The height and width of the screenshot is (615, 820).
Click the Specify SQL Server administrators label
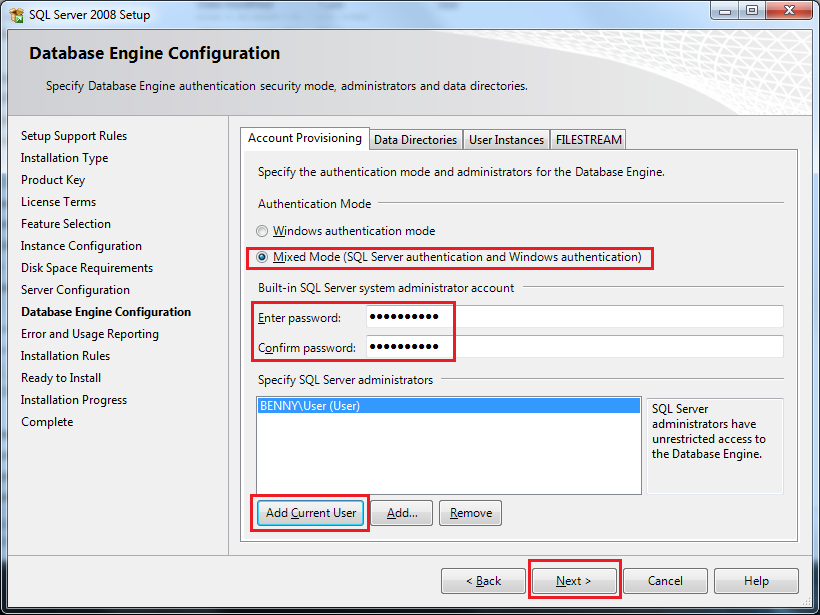click(345, 380)
